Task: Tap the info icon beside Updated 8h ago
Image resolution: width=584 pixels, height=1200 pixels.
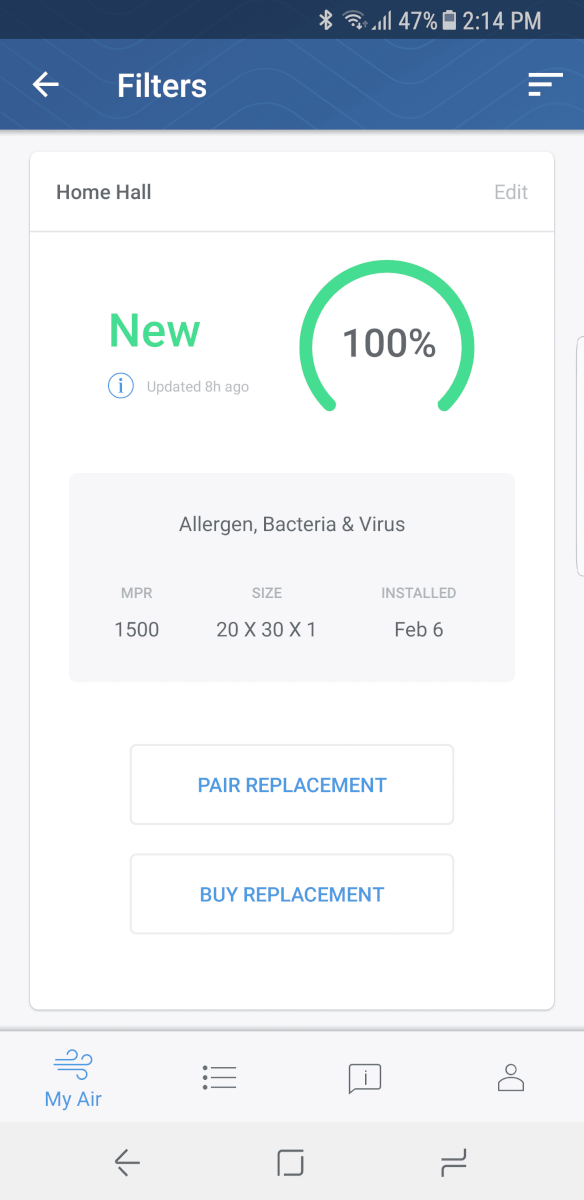Action: click(x=121, y=386)
